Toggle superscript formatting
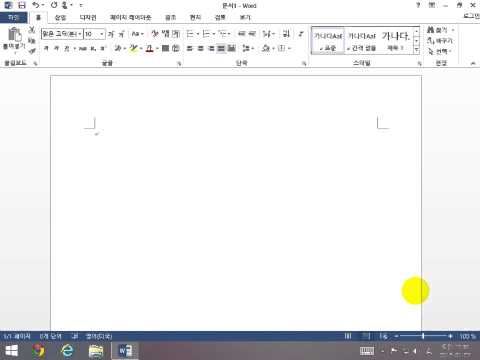This screenshot has width=480, height=360. (x=103, y=48)
